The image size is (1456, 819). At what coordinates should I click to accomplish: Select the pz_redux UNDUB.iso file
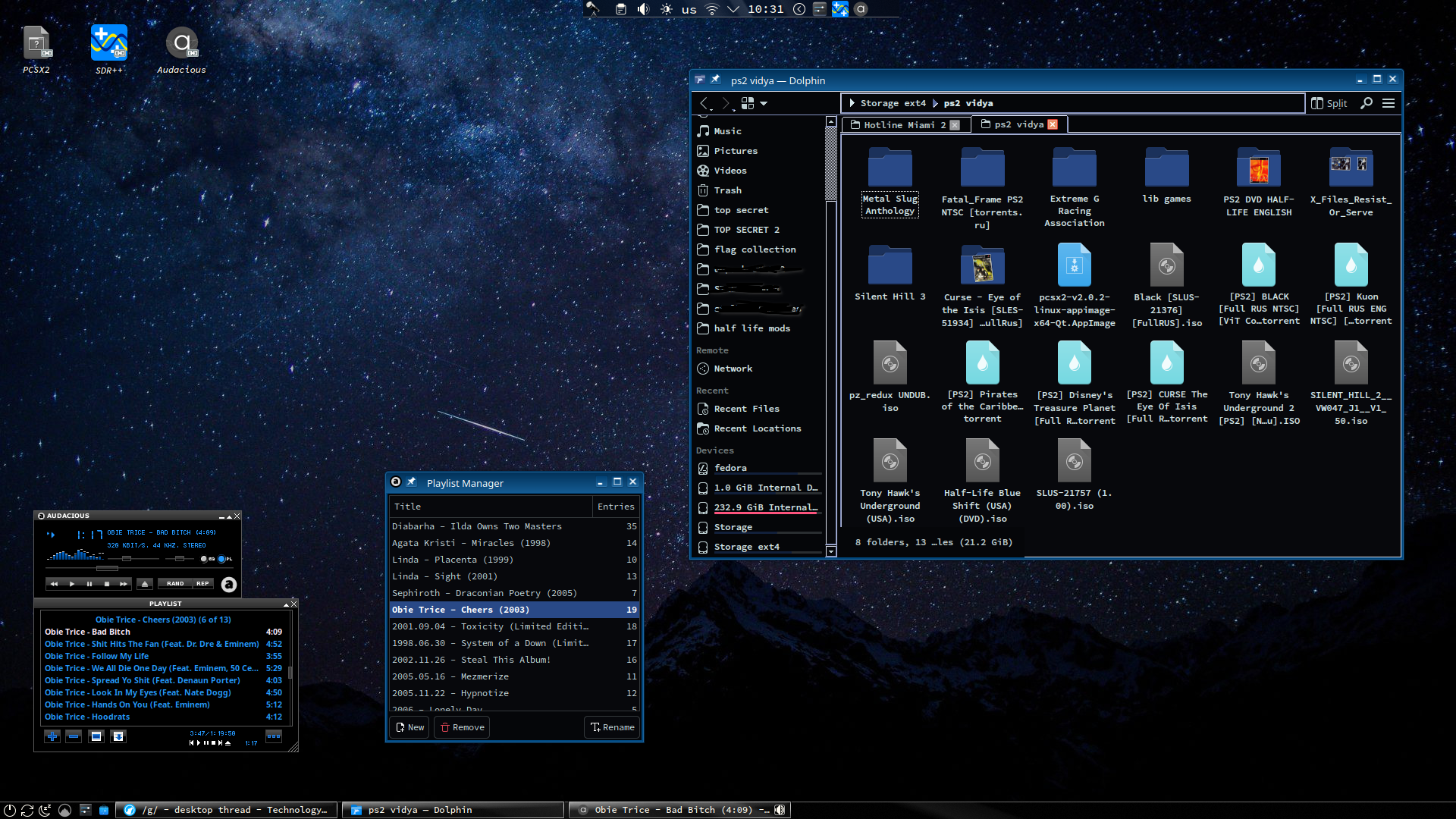(x=890, y=377)
